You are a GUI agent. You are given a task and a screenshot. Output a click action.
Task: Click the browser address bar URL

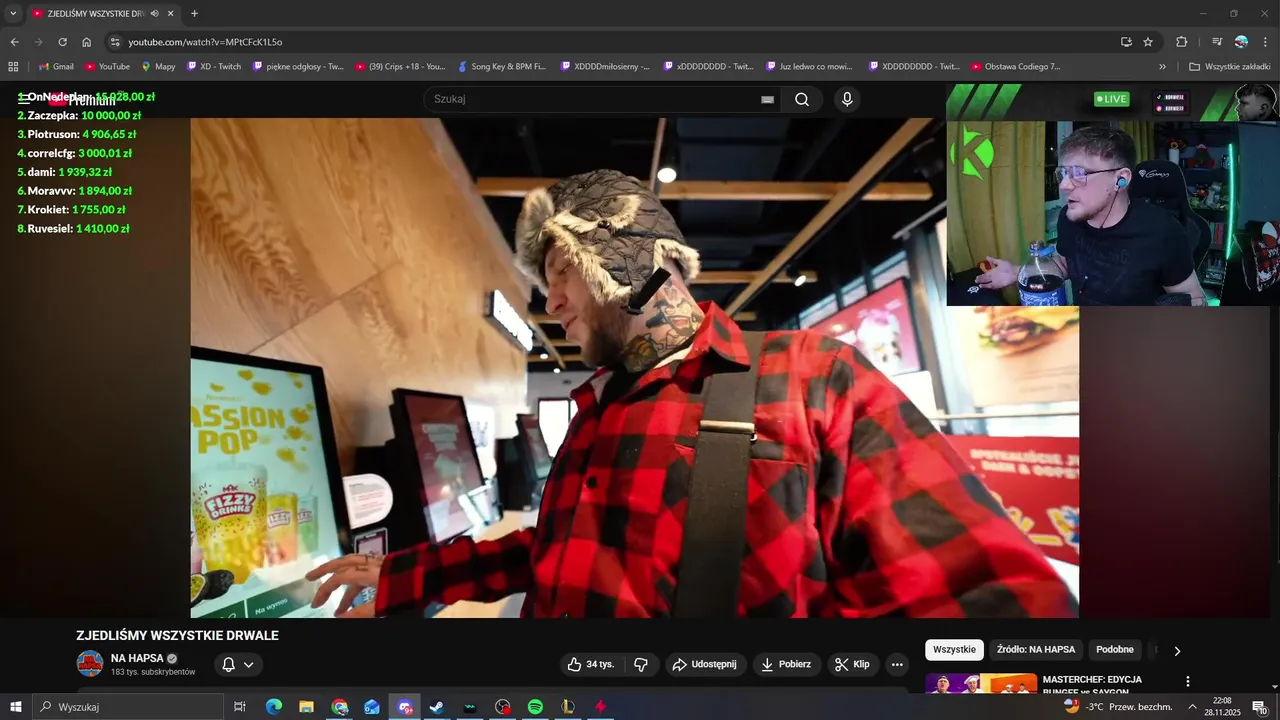click(x=205, y=42)
